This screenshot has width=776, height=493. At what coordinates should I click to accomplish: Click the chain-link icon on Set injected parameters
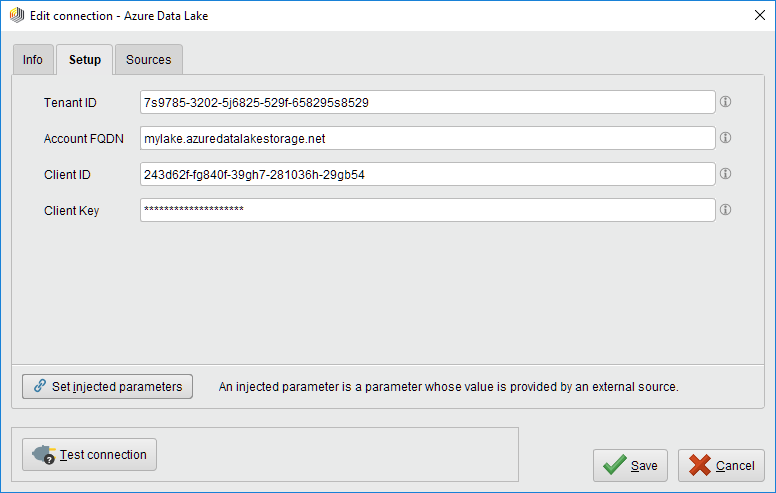(x=40, y=386)
